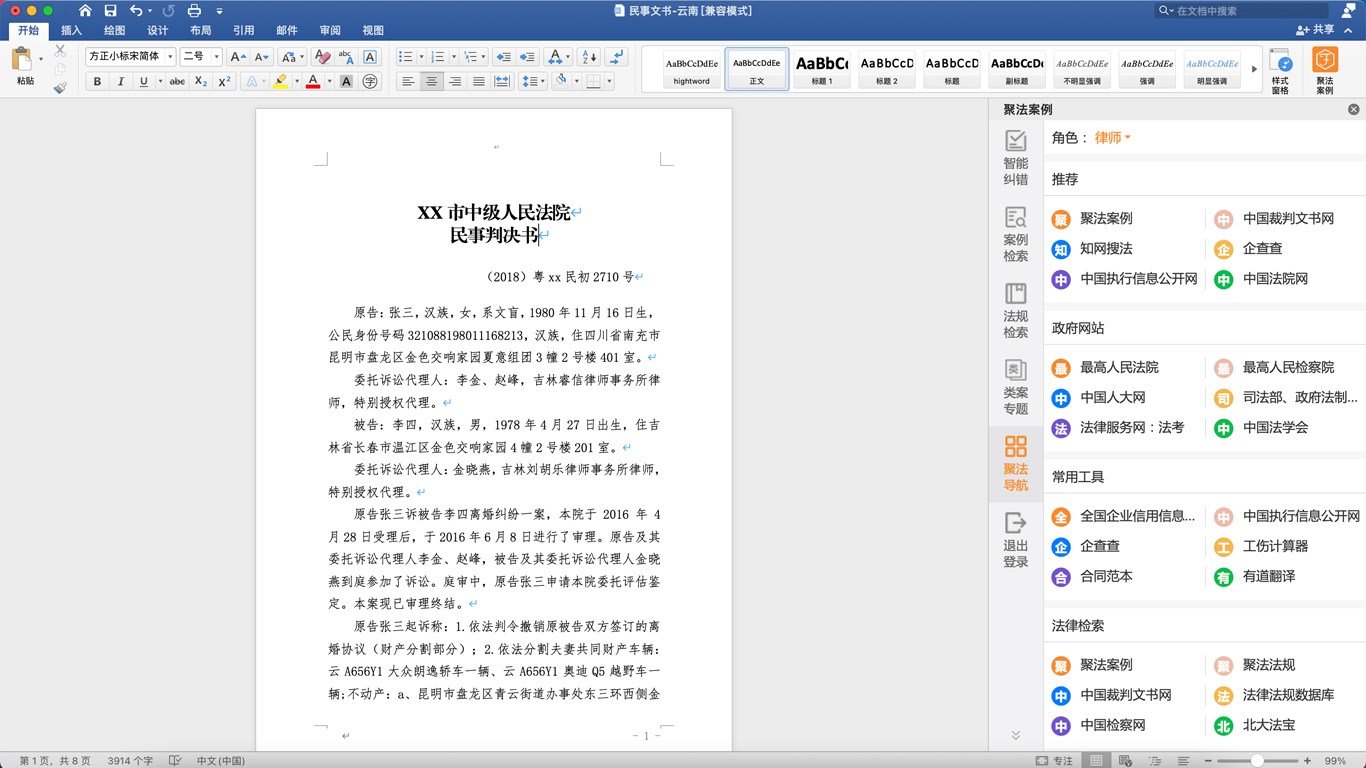The image size is (1366, 768).
Task: Apply the red font color swatch
Action: tap(313, 82)
